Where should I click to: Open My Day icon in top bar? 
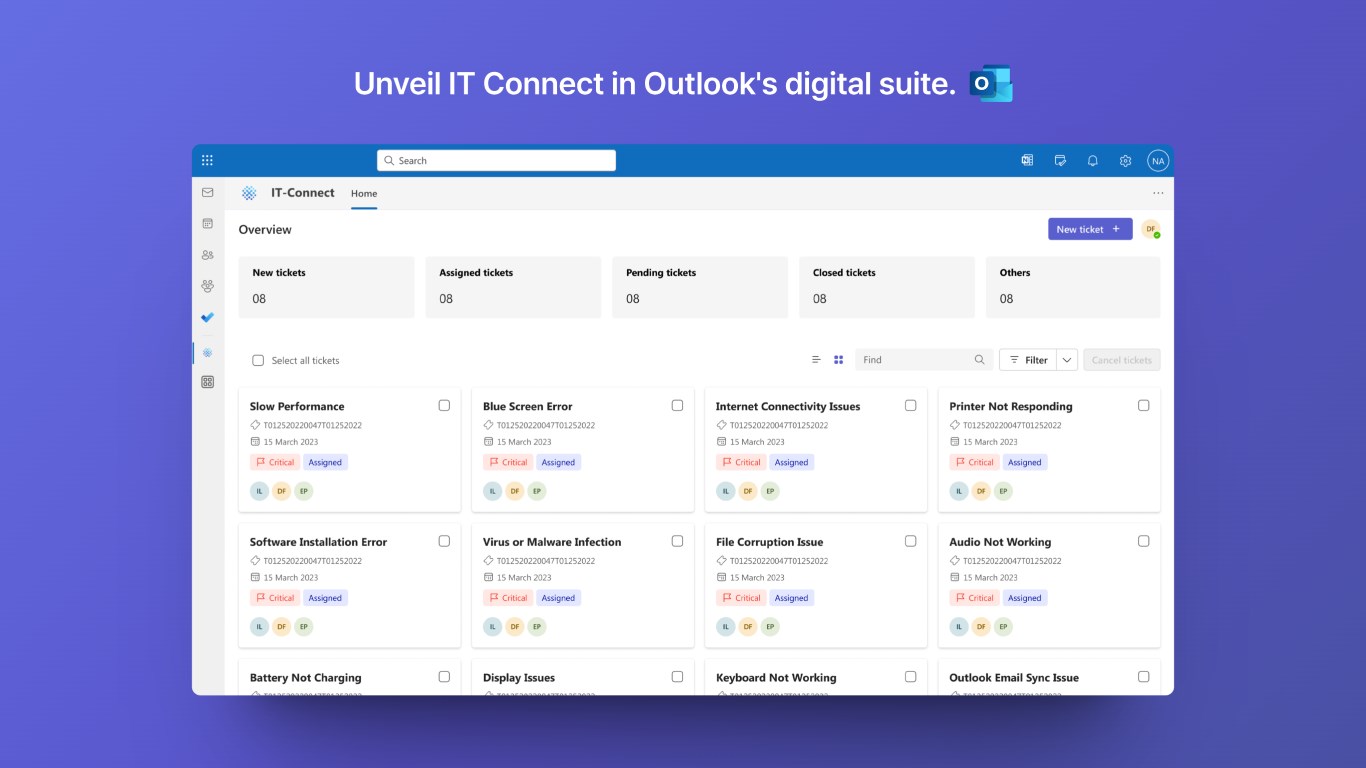click(1060, 160)
